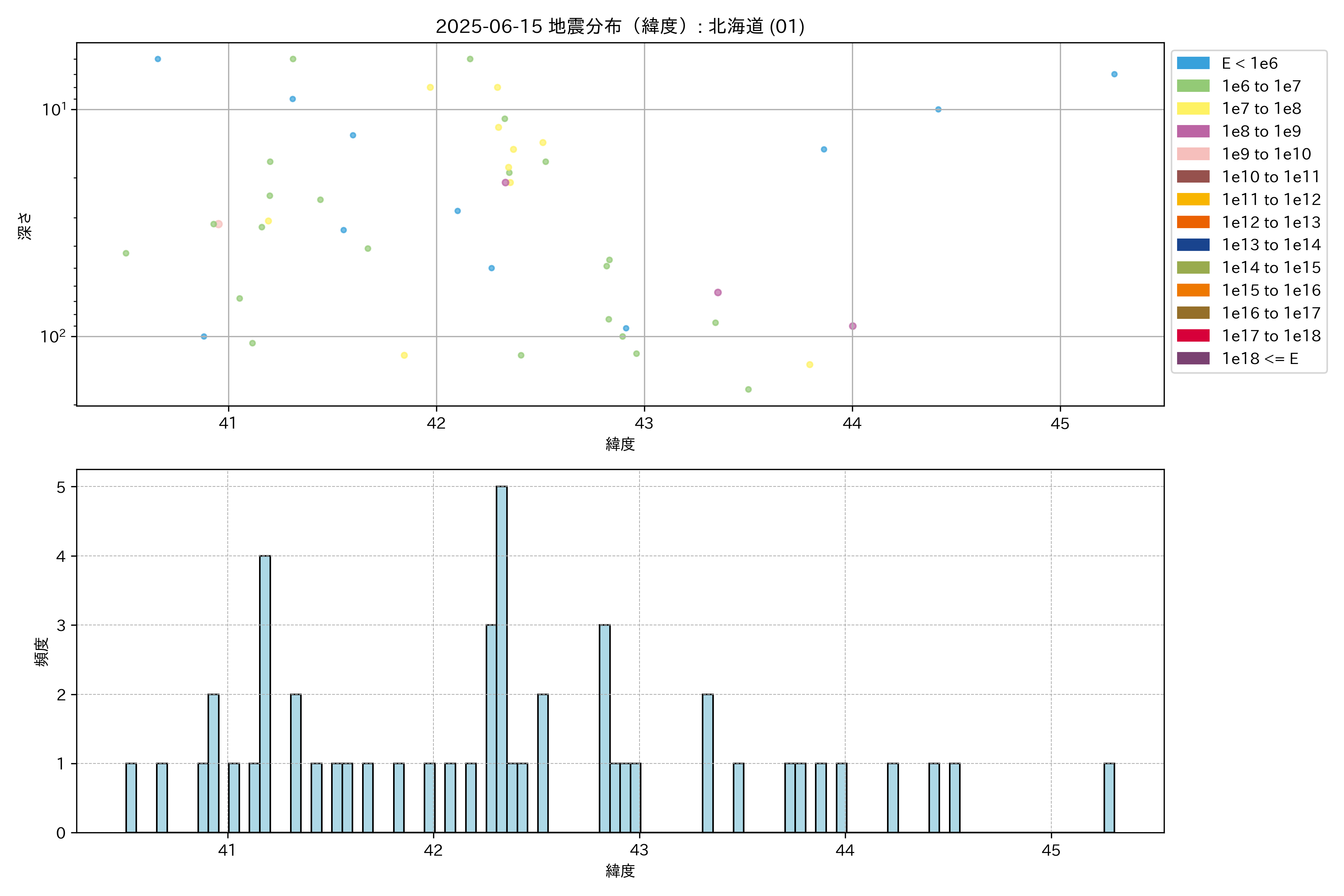Click the chart title 地震分布（緯度）
The image size is (1344, 896).
point(620,26)
